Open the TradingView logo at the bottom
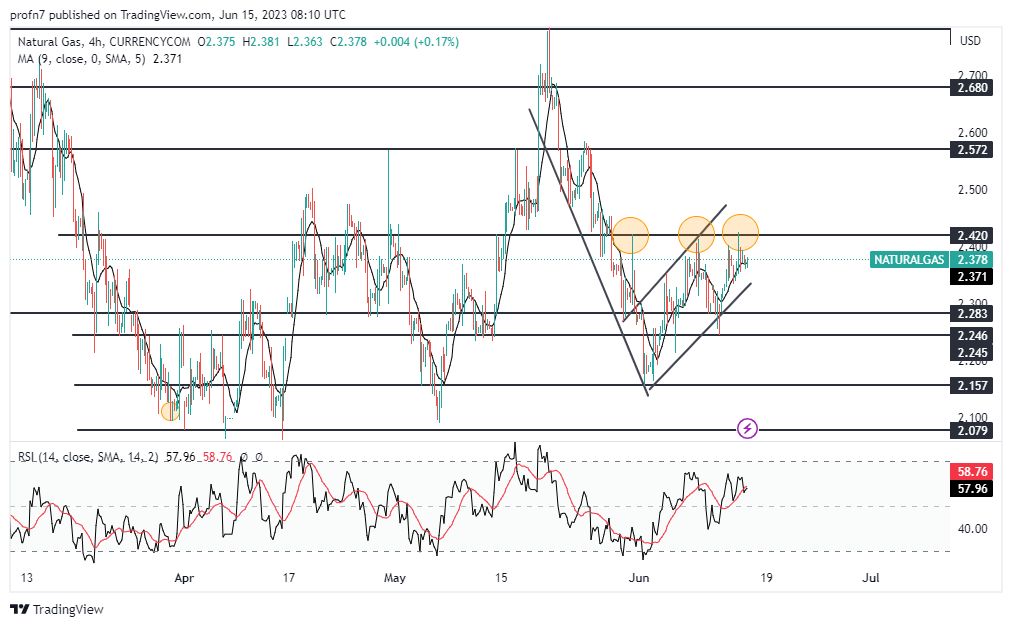 (x=57, y=609)
